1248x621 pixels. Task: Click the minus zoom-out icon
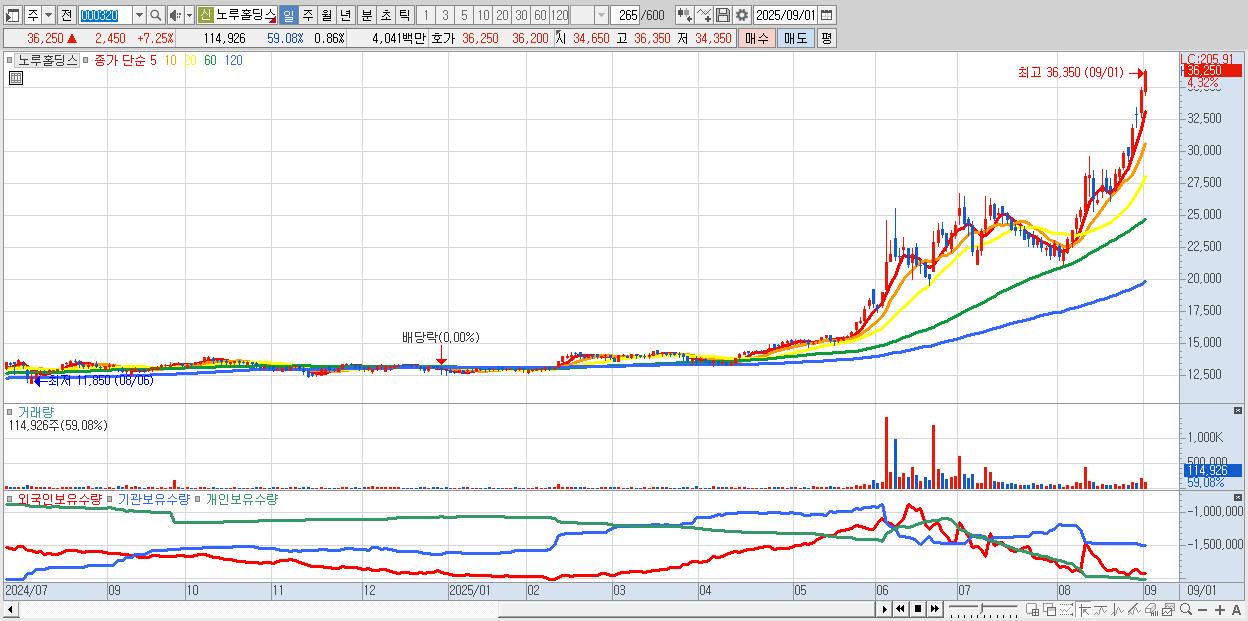point(1202,609)
